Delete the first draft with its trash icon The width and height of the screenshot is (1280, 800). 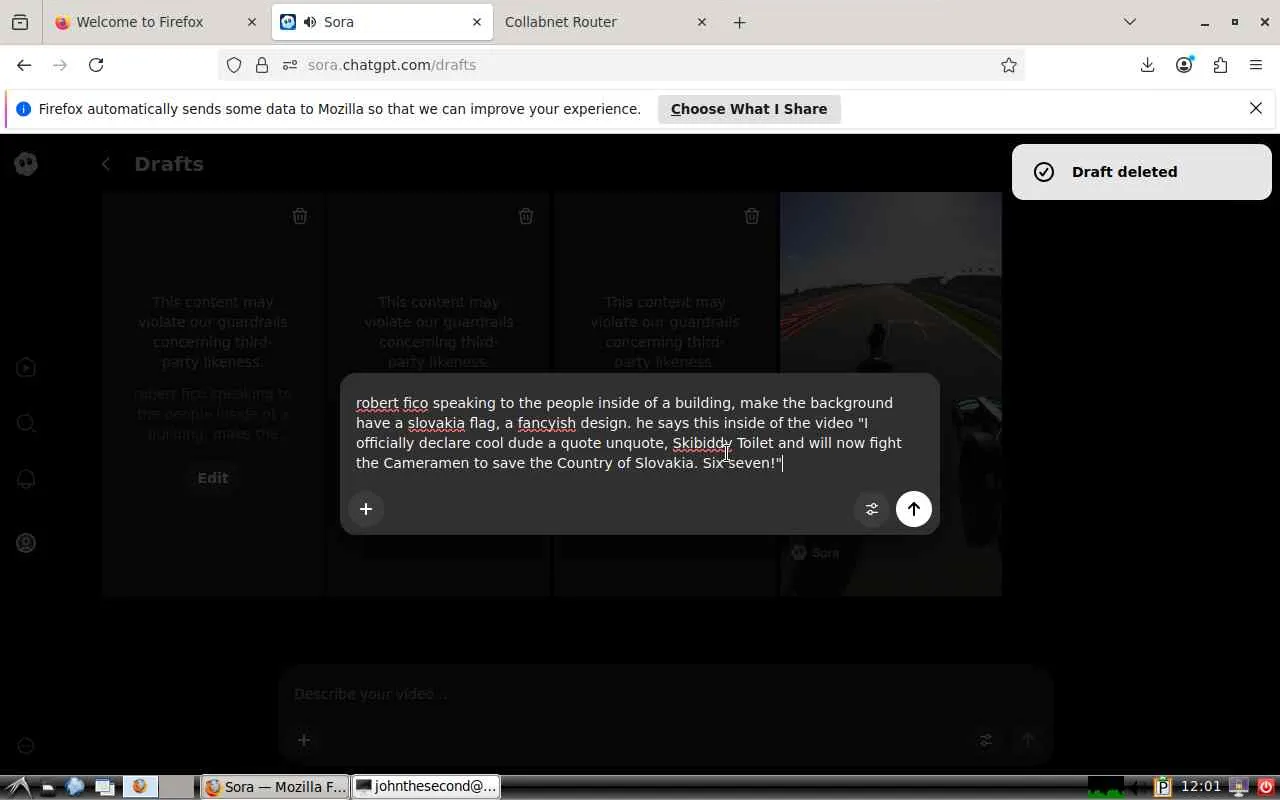coord(300,216)
